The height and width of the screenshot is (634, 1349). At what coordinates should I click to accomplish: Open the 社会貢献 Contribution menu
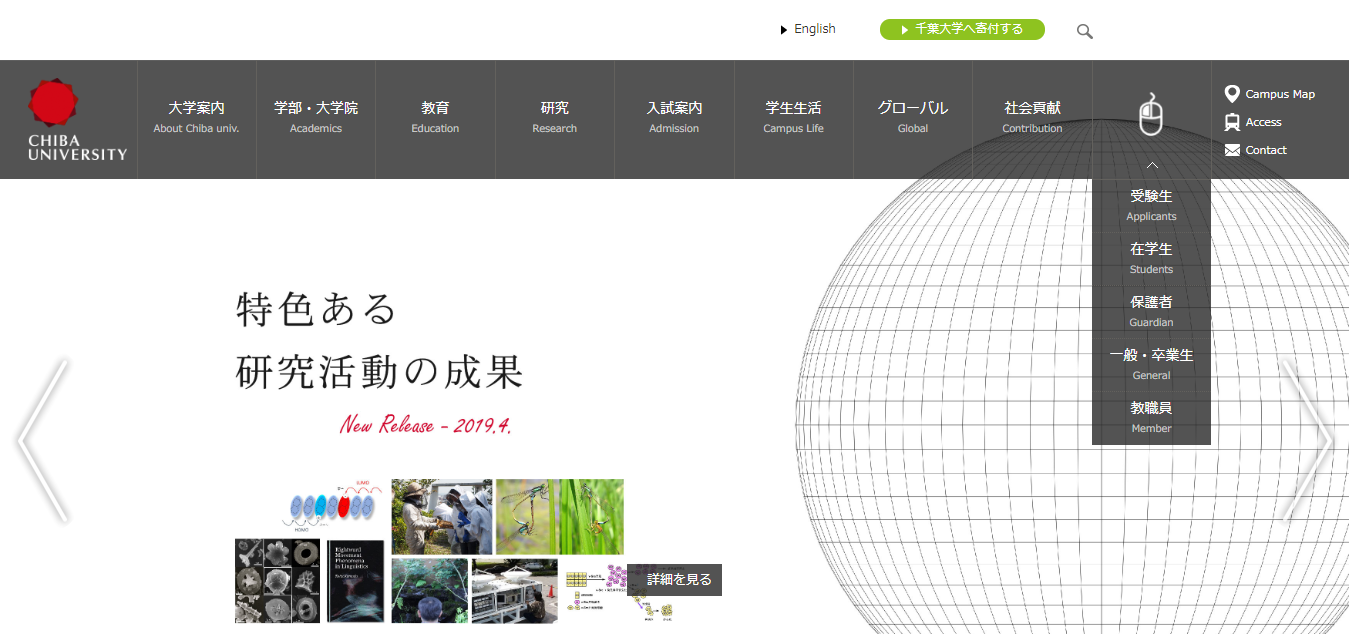[x=1032, y=117]
